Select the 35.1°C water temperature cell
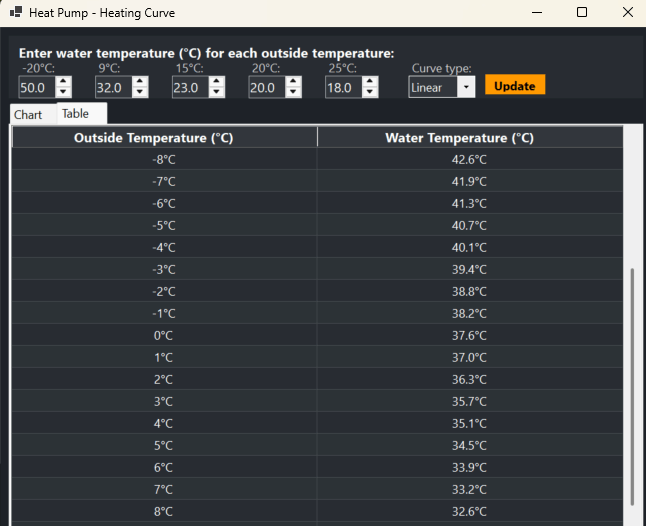This screenshot has width=646, height=526. pyautogui.click(x=470, y=423)
